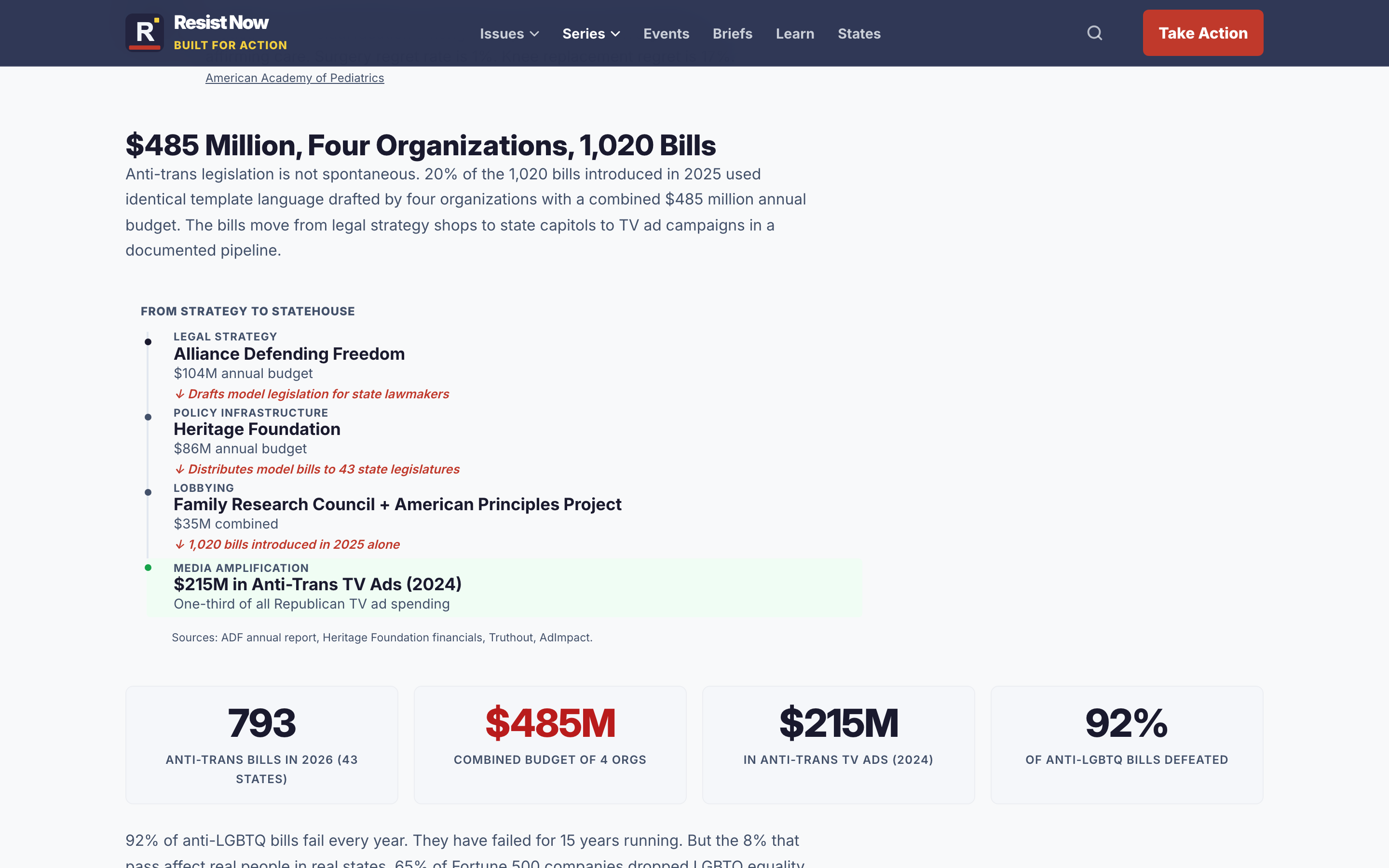Click '$104M annual budget' text

click(244, 374)
